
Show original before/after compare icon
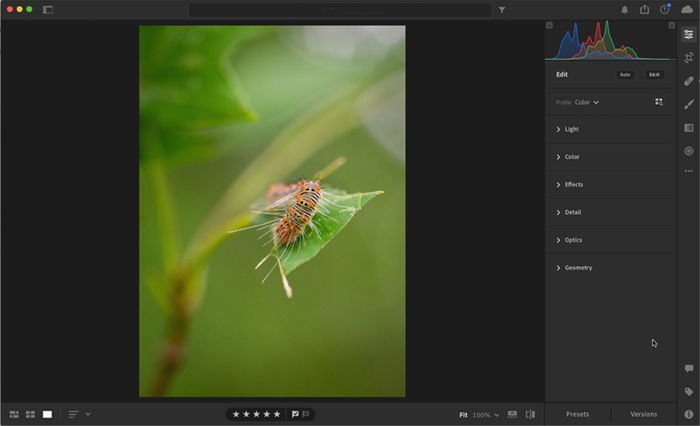[530, 414]
